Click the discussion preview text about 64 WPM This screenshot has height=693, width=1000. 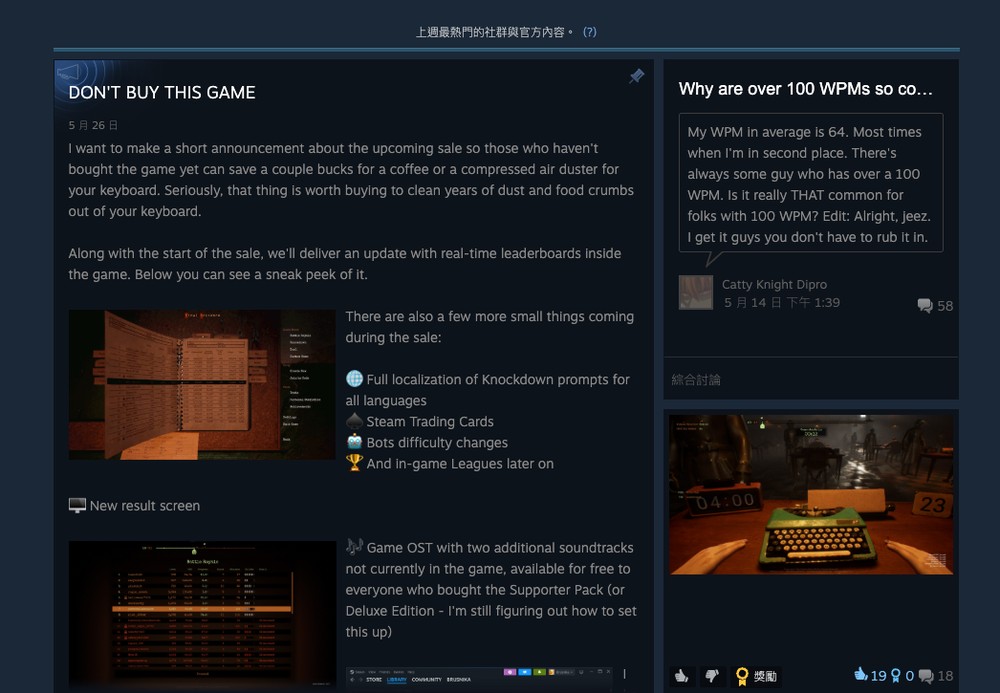pos(811,184)
